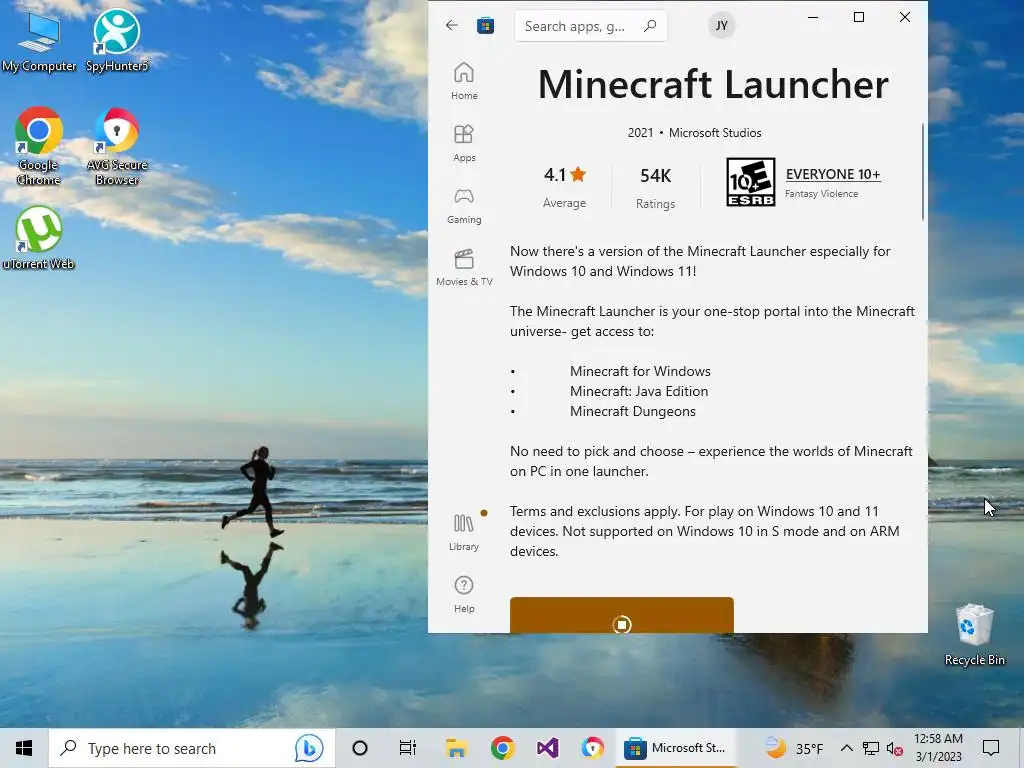Click the Store window vertical scrollbar
This screenshot has width=1024, height=768.
tap(923, 172)
